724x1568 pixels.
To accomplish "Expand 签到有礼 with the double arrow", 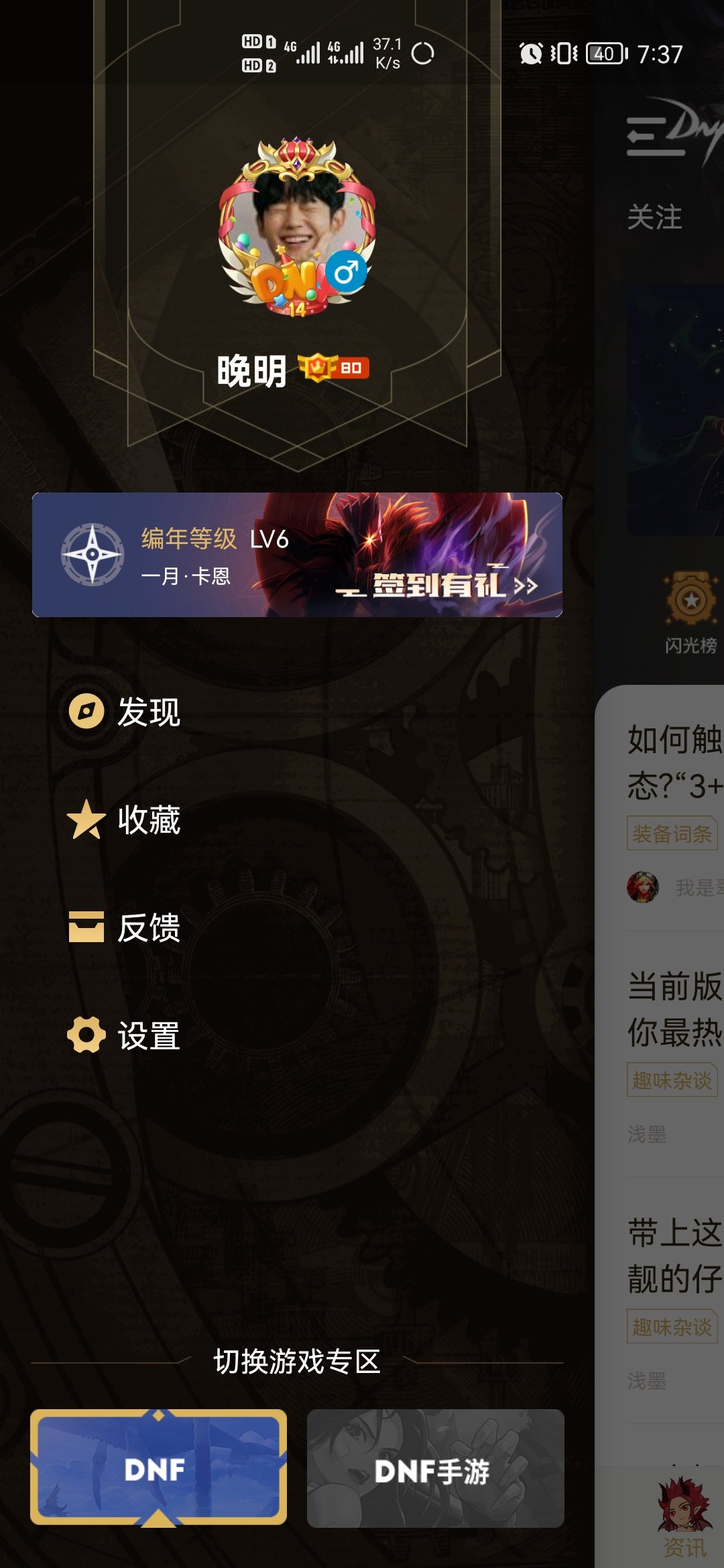I will point(526,586).
